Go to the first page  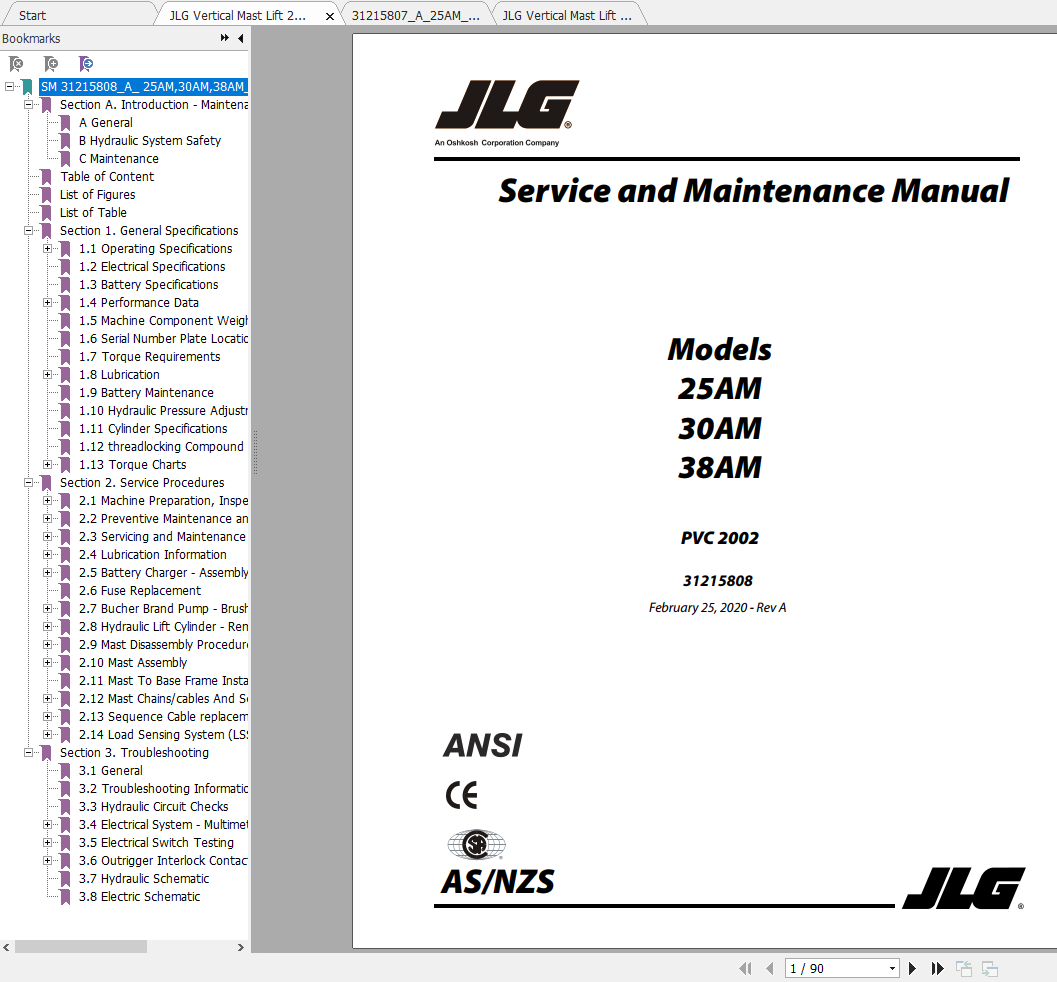pyautogui.click(x=745, y=969)
